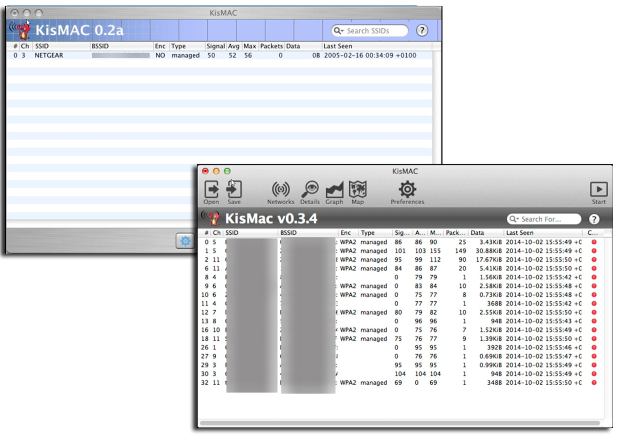
Task: Open Preferences gear in toolbar
Action: (x=407, y=190)
